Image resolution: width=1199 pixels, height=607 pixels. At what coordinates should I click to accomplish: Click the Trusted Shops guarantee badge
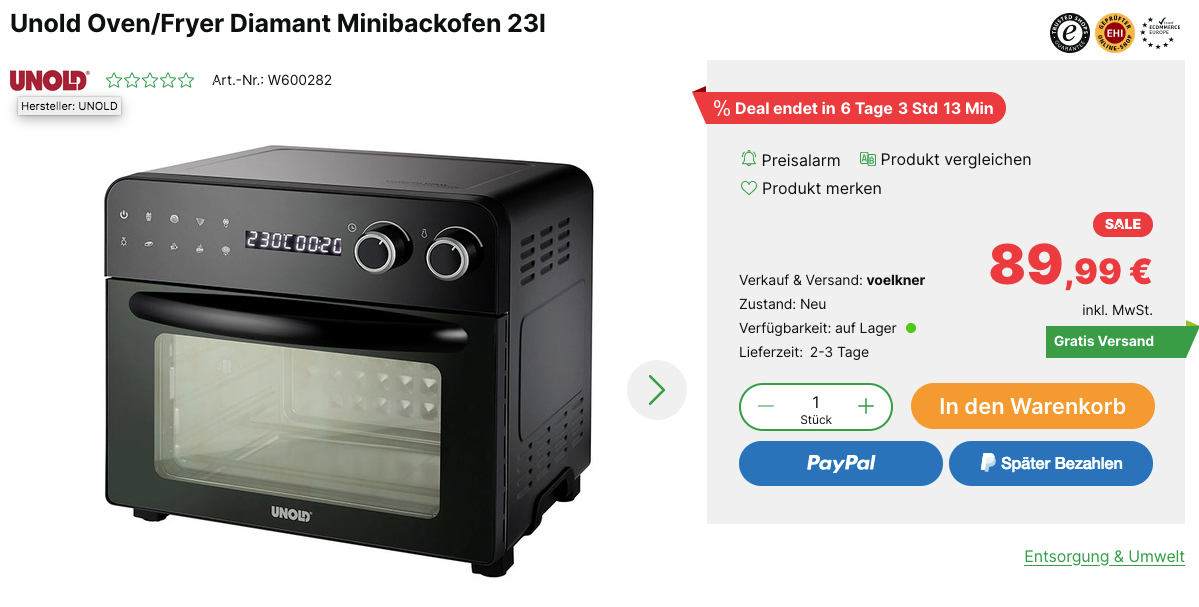(1069, 34)
